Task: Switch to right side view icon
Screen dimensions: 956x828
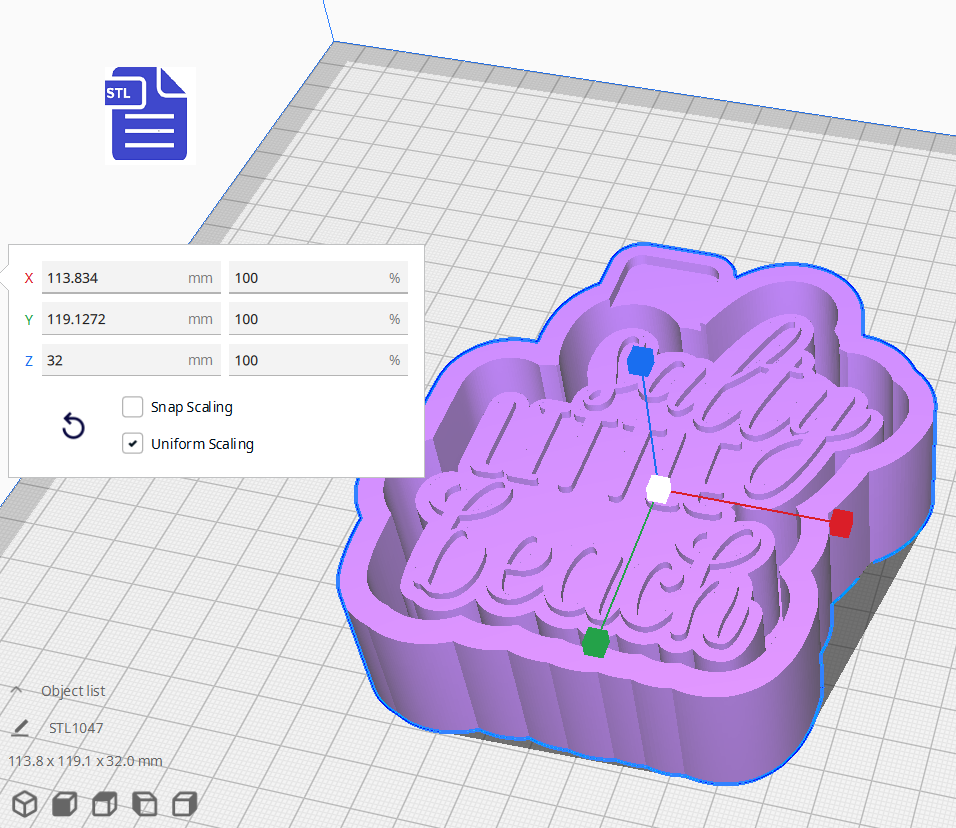Action: pyautogui.click(x=183, y=803)
